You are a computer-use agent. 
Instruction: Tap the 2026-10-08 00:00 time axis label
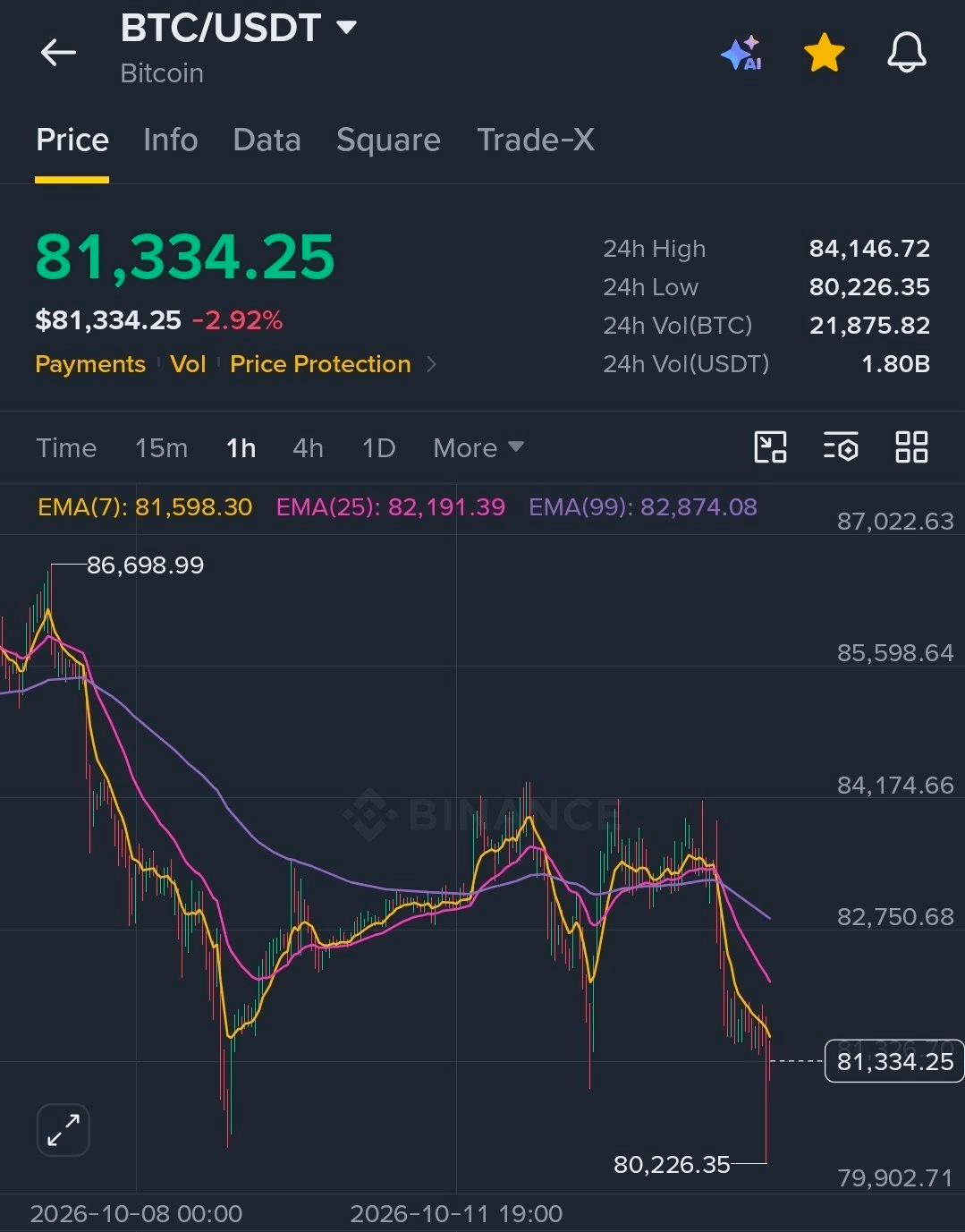[x=136, y=1213]
